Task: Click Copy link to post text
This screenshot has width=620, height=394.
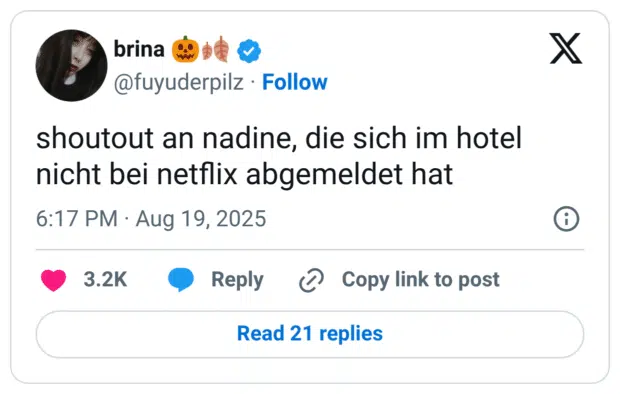Action: [421, 280]
